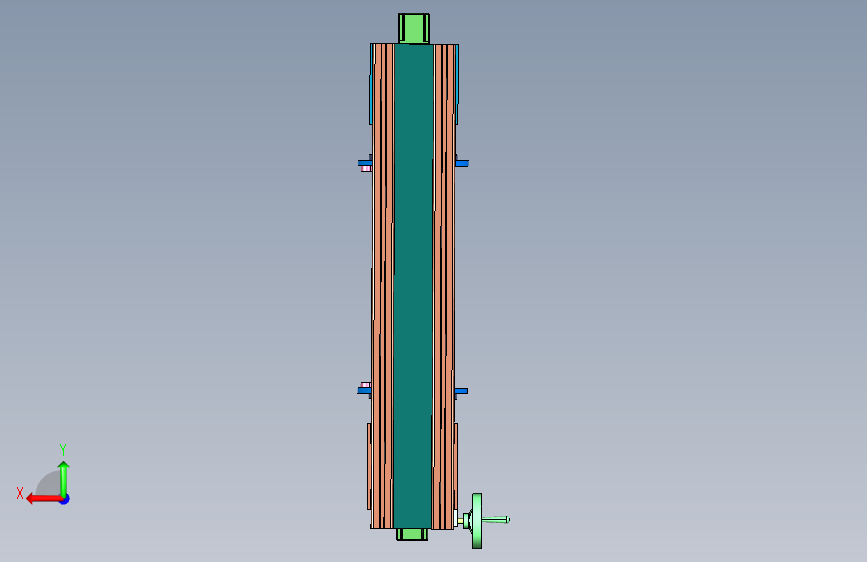Select the handwheel's crank handle

coord(495,519)
